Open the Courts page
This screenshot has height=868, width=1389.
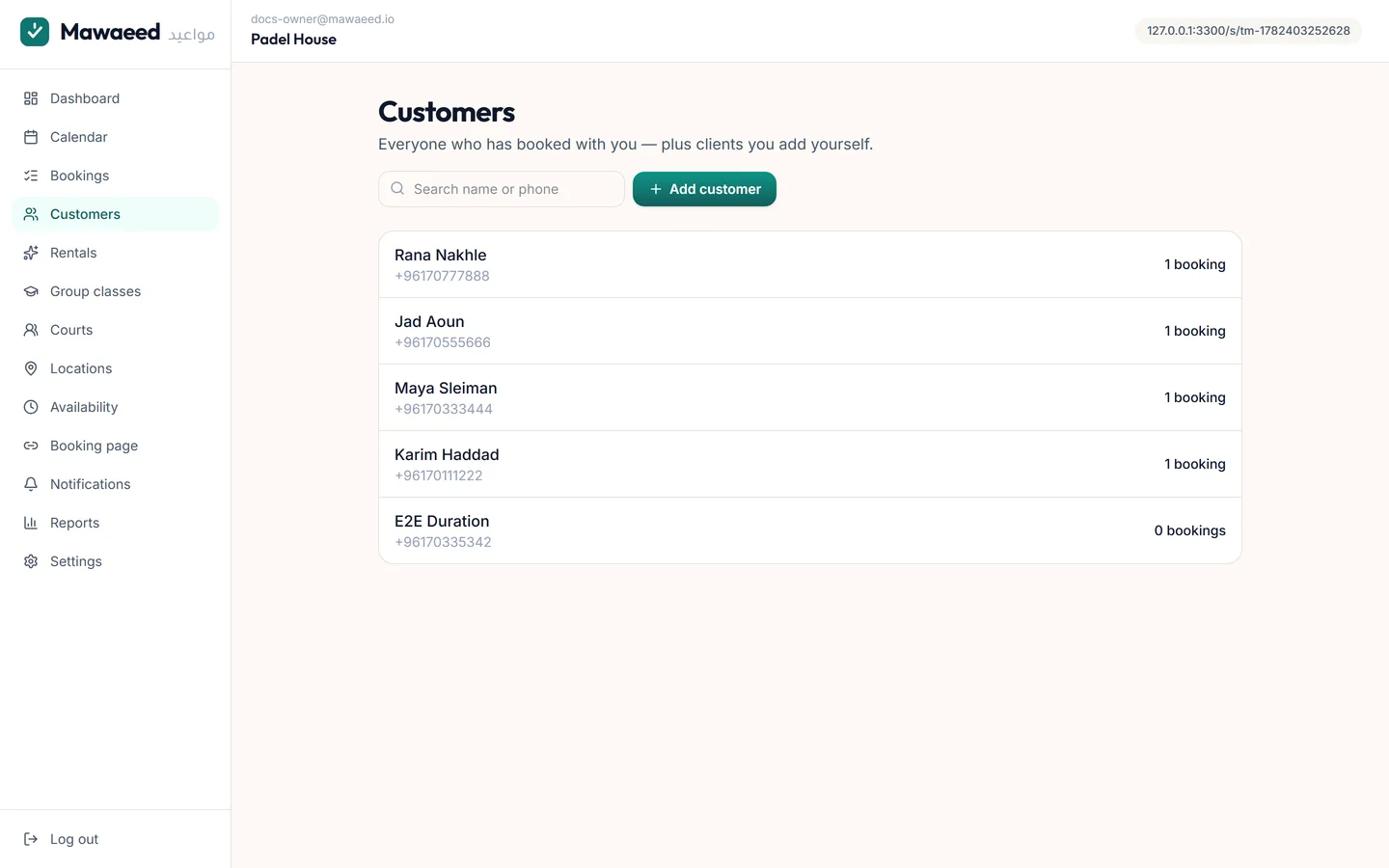click(x=116, y=330)
